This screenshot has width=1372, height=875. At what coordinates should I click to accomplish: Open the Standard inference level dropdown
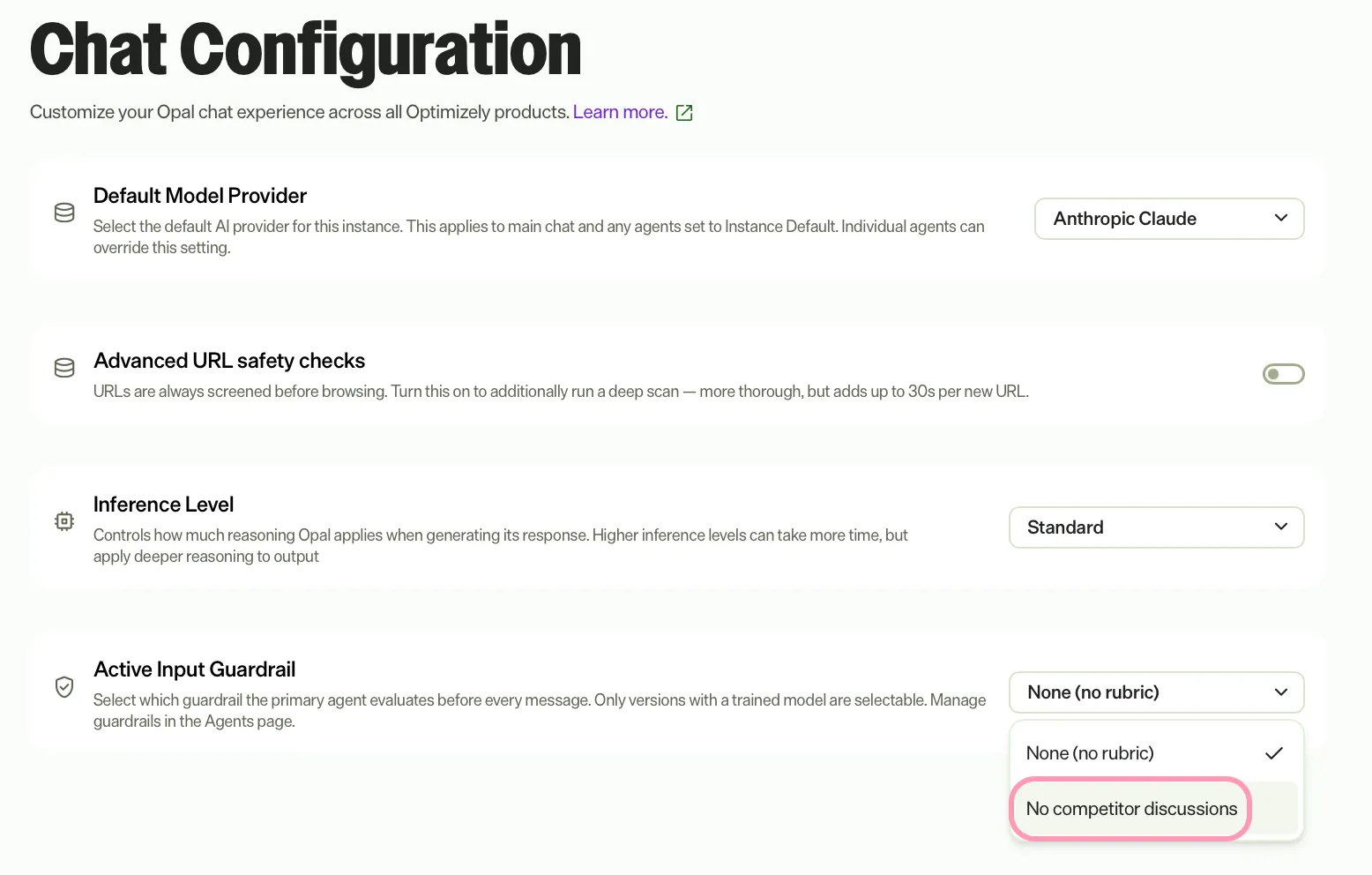tap(1156, 527)
